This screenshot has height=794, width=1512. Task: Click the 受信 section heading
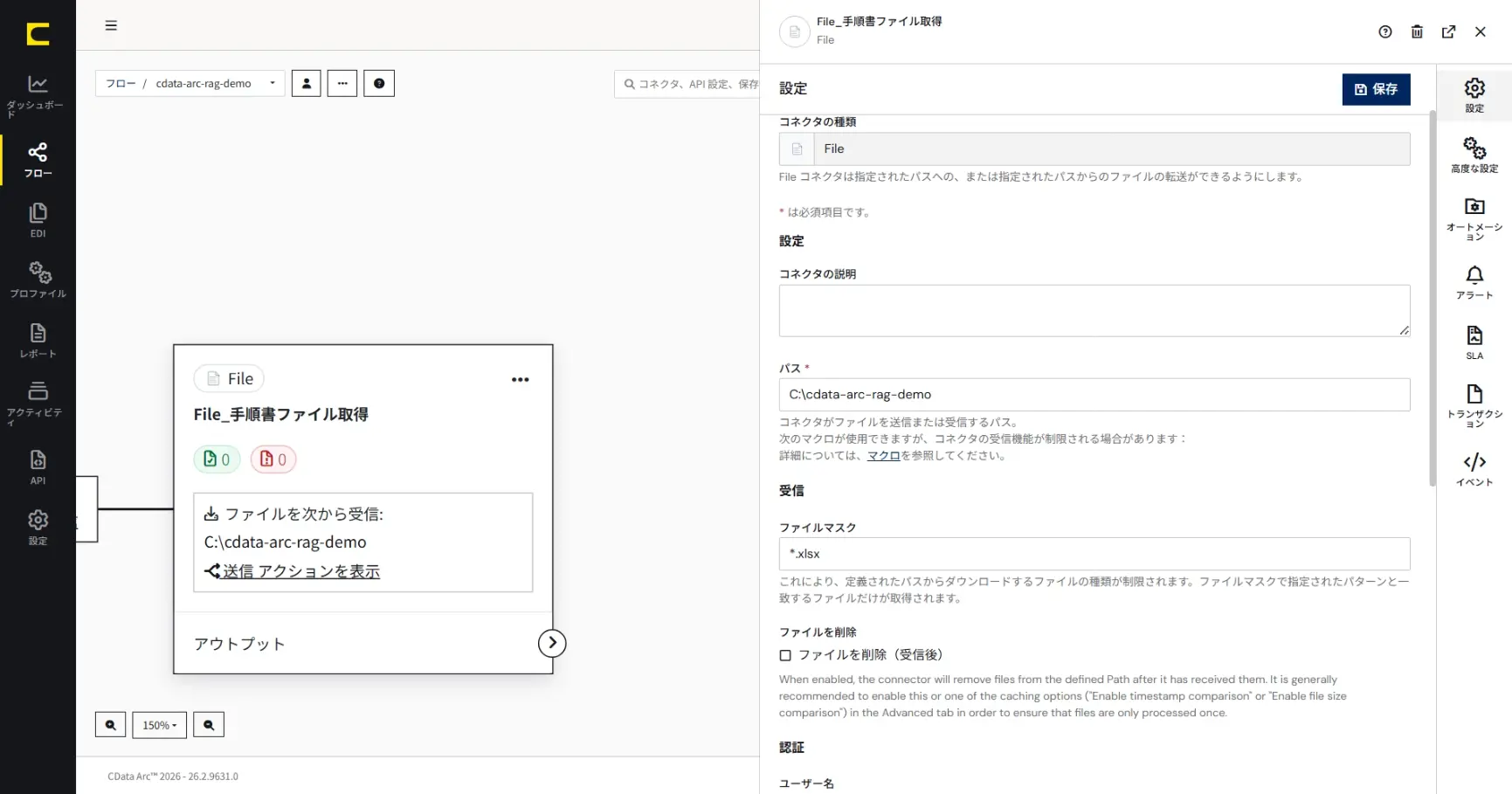pos(791,491)
